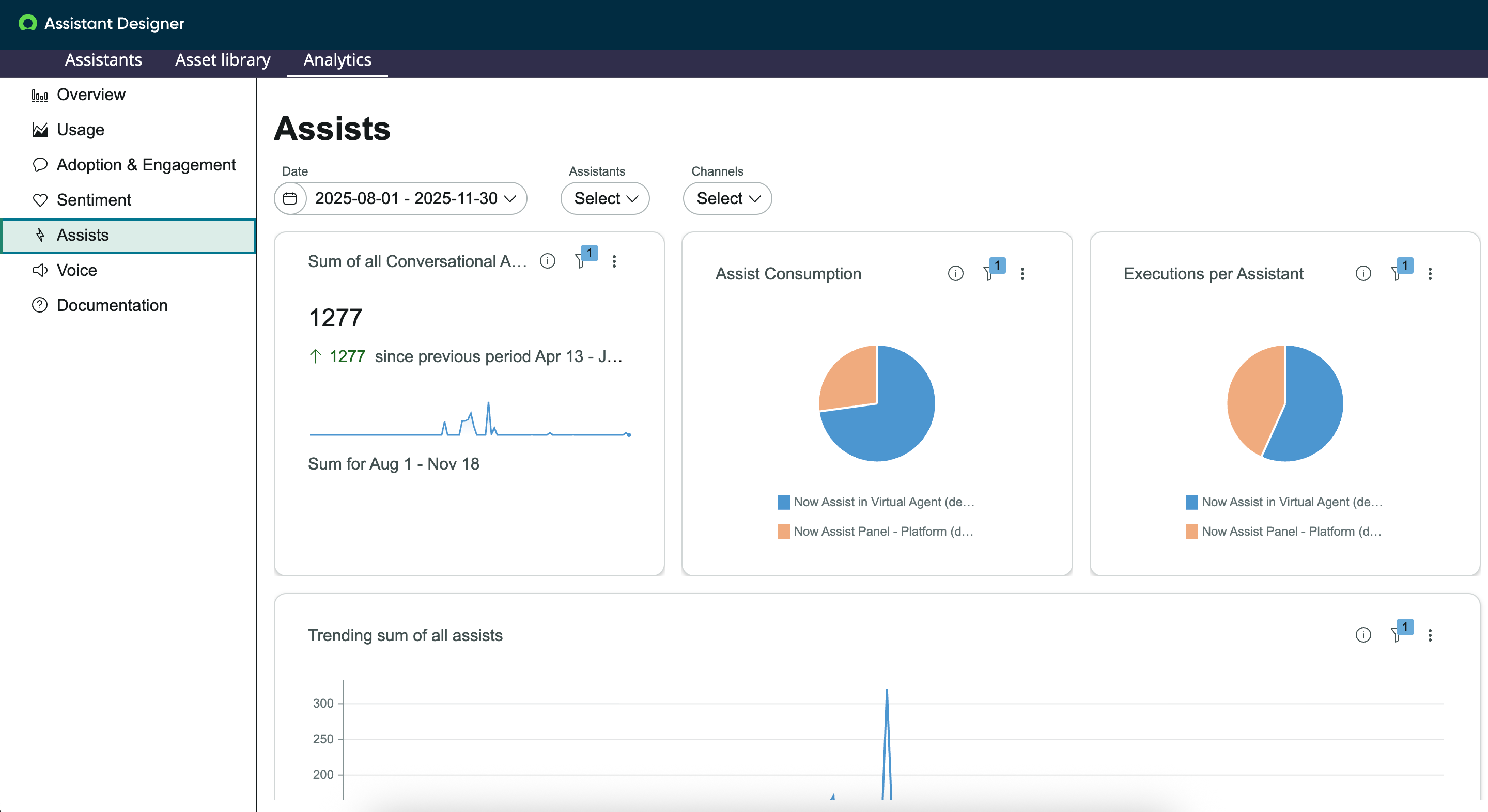1488x812 pixels.
Task: Click info icon on Executions per Assistant card
Action: (x=1363, y=273)
